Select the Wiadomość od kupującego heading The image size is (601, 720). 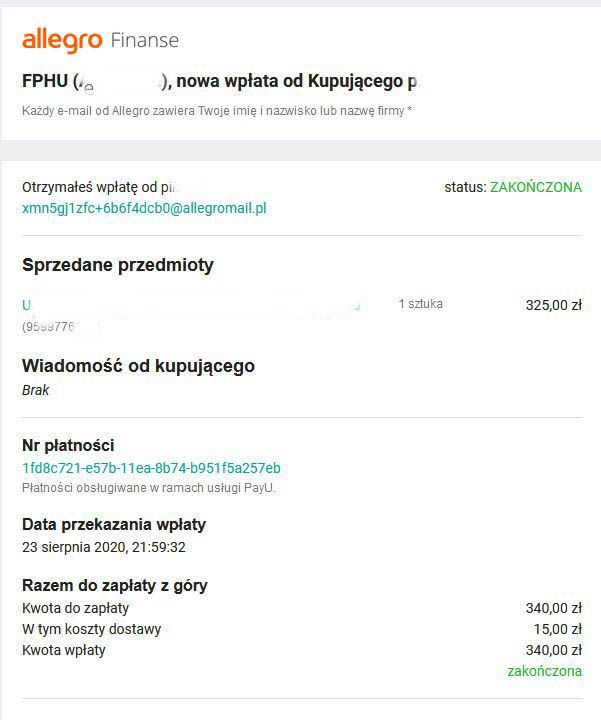coord(138,366)
